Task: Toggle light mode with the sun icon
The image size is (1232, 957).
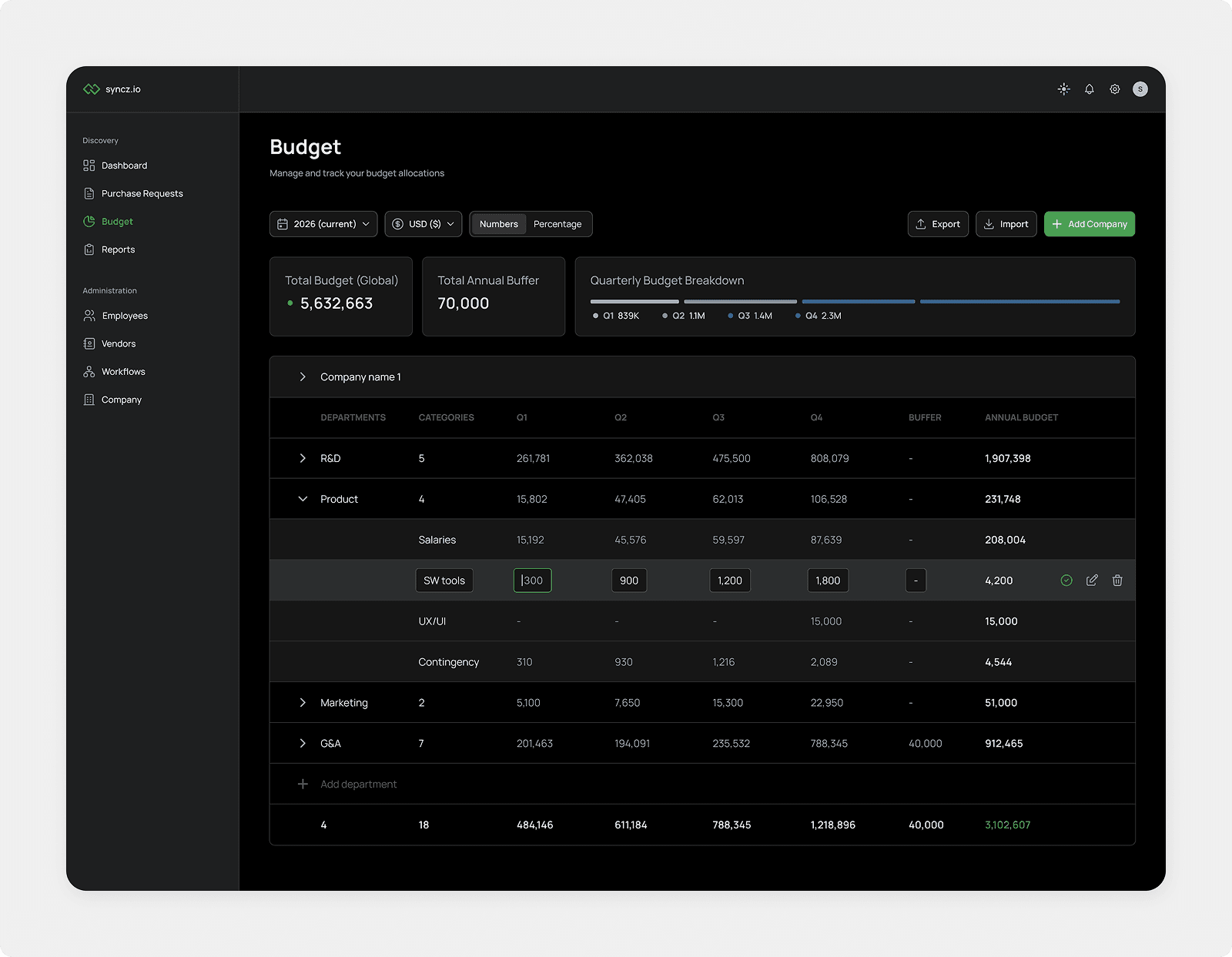Action: pyautogui.click(x=1063, y=89)
